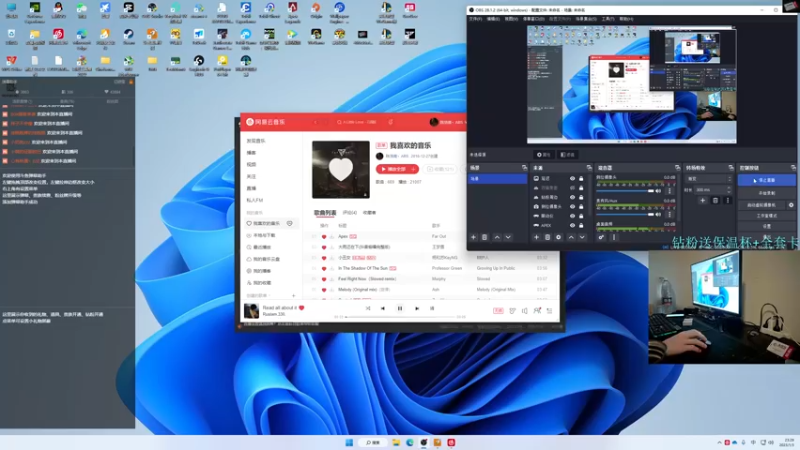Show hidden system tray icons chevron
Screen dimensions: 800x450
[x=719, y=442]
